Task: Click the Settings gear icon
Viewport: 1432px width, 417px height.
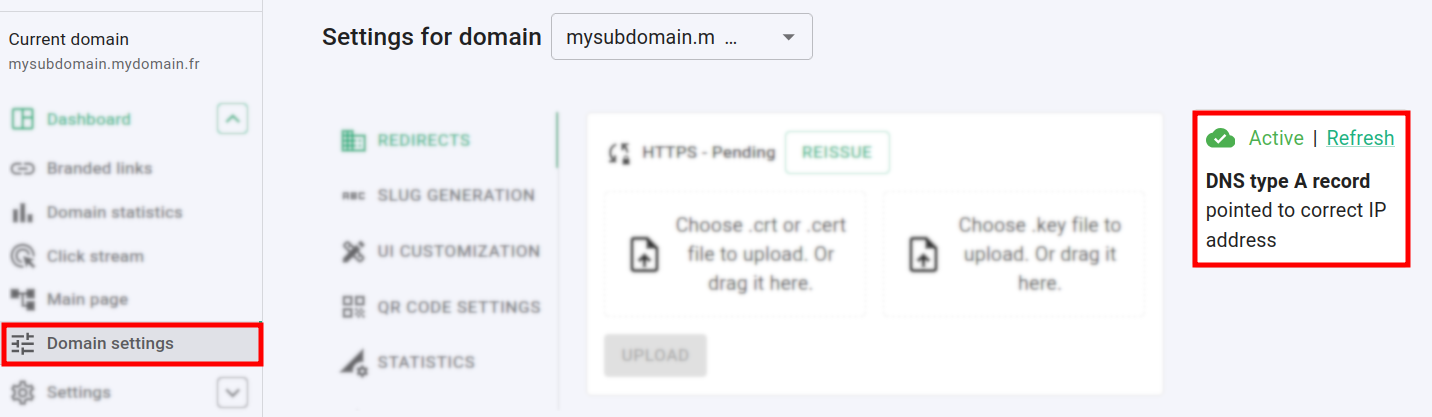Action: click(22, 392)
